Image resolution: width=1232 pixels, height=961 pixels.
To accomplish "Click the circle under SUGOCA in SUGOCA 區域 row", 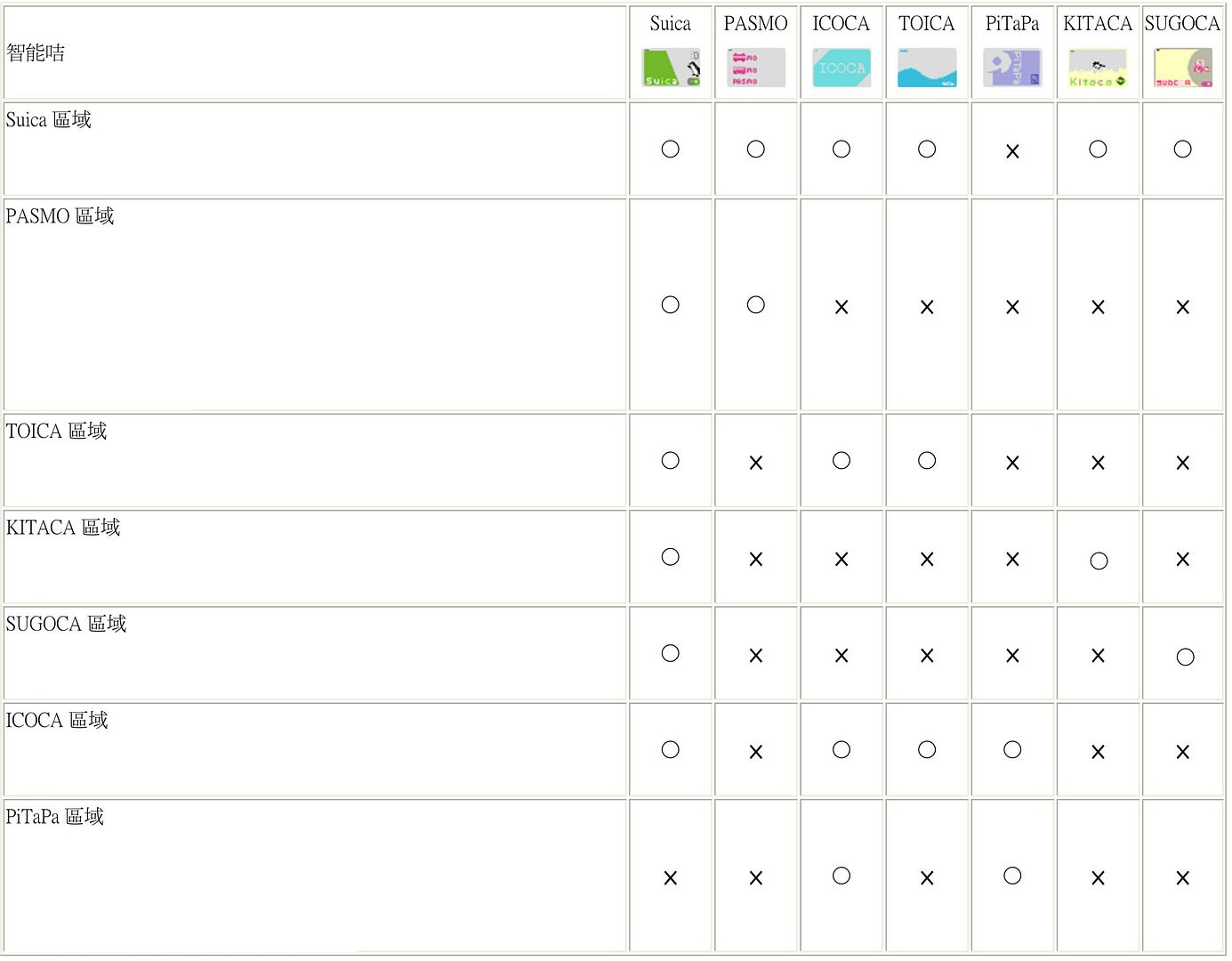I will tap(1185, 658).
